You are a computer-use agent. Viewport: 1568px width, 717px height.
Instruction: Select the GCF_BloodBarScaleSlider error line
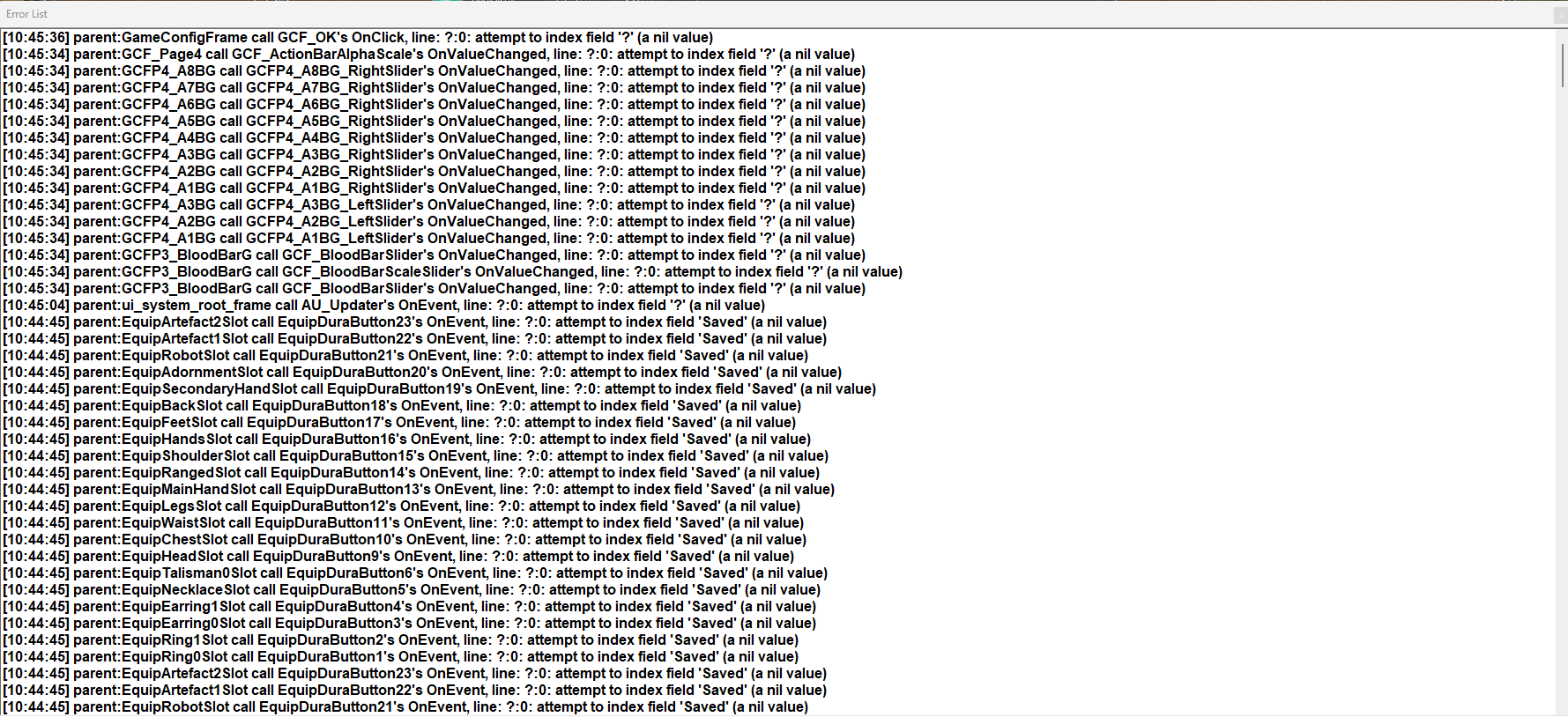(x=453, y=272)
